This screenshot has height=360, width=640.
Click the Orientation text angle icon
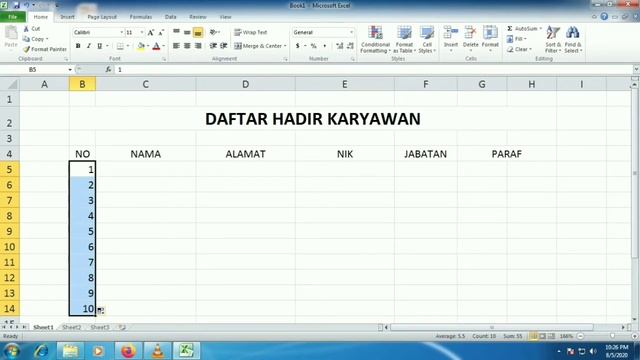point(213,32)
